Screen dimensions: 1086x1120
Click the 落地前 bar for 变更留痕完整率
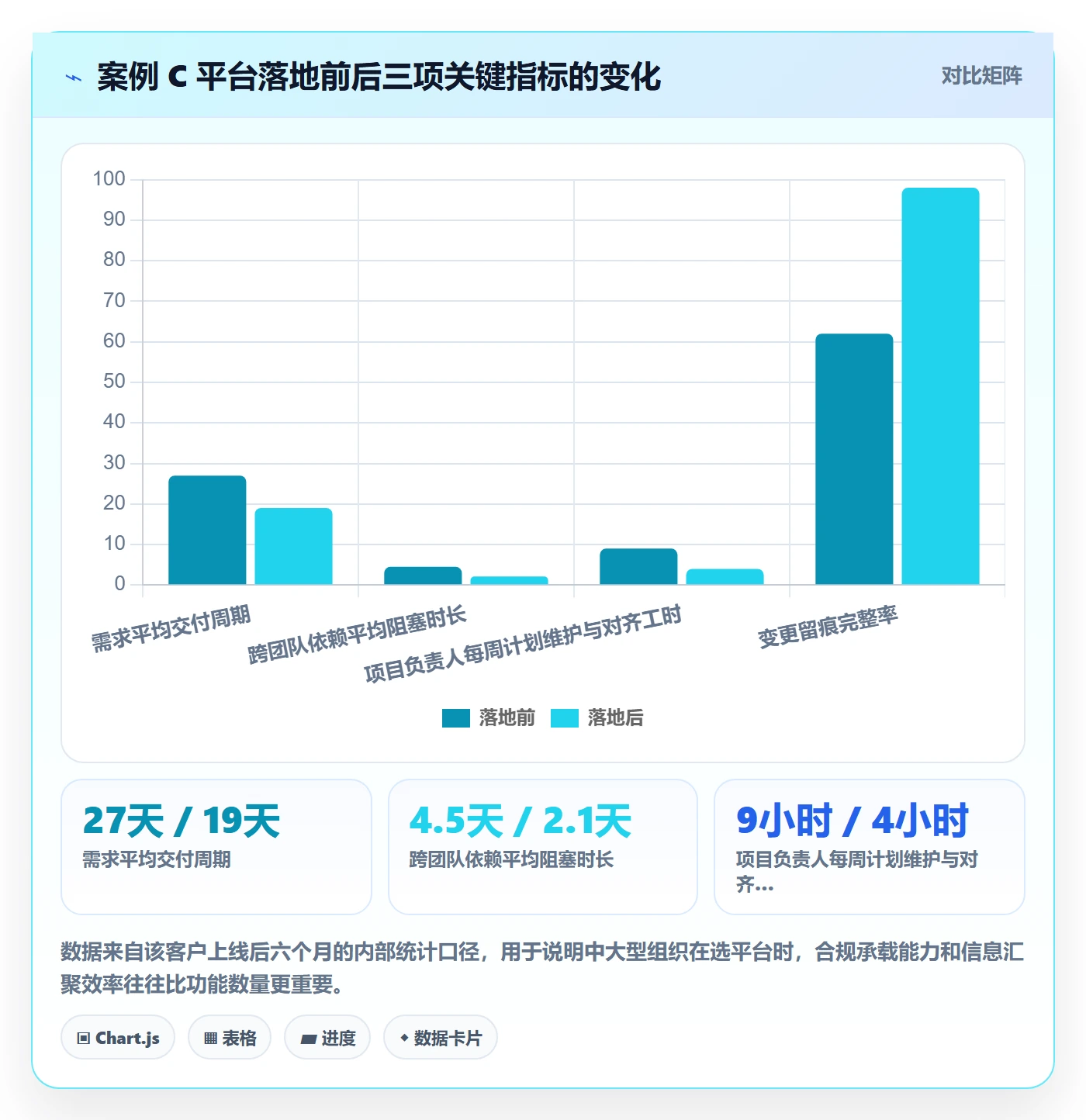coord(854,459)
